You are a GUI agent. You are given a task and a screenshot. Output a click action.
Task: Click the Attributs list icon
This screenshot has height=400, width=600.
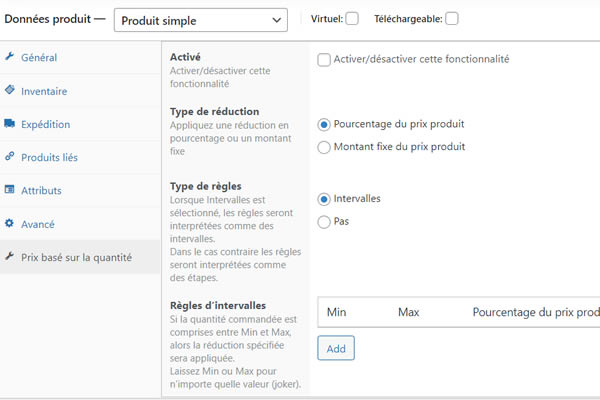point(10,190)
